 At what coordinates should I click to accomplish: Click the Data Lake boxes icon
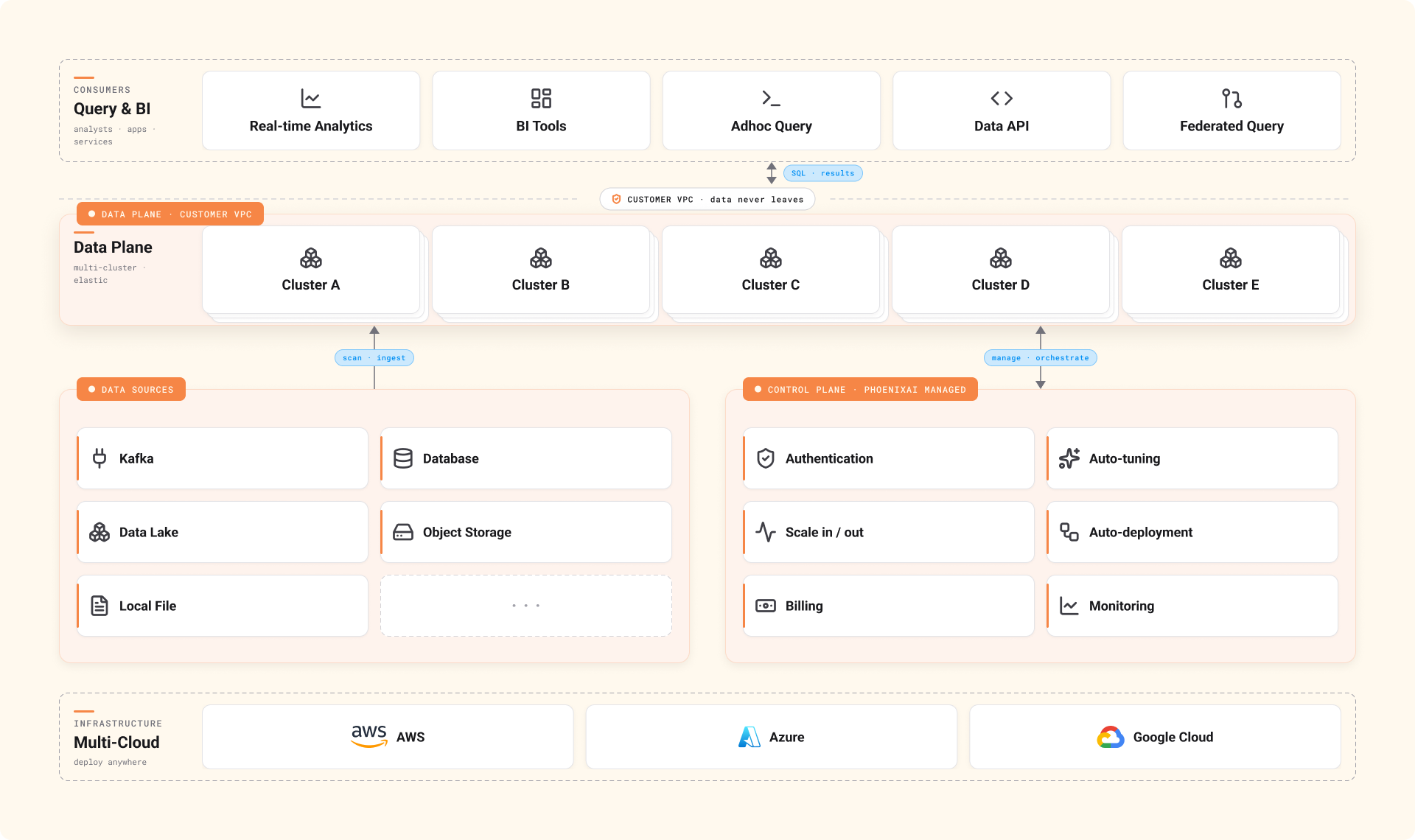(x=99, y=532)
